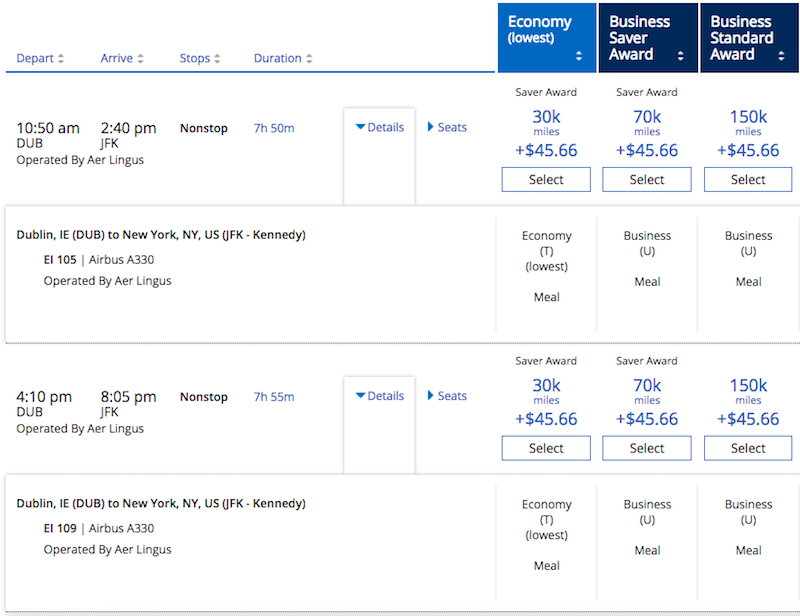Select the 30k miles Economy award for EI 105
Screen dimensions: 800x616
click(x=546, y=179)
